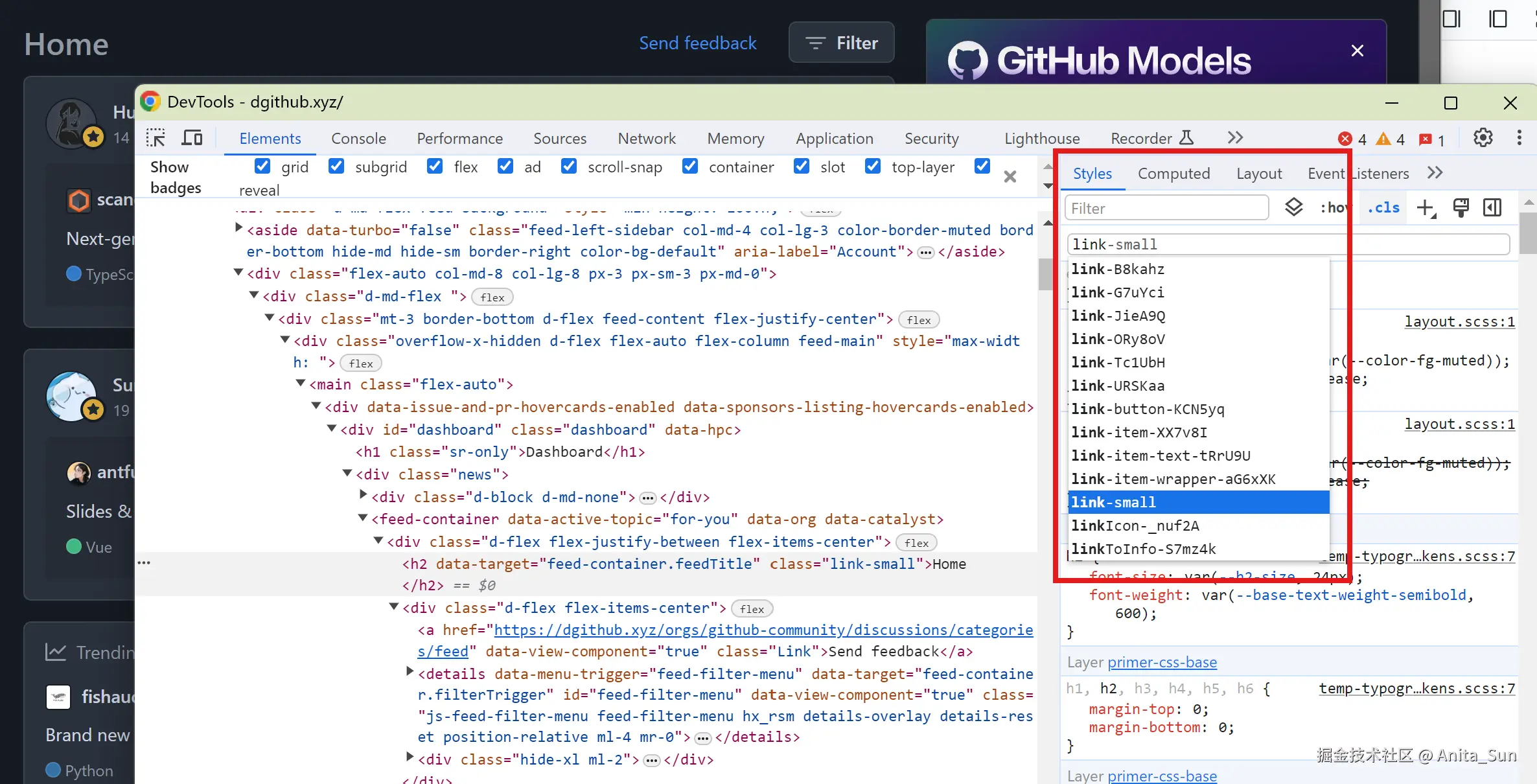
Task: Click the CSS layers toggle icon
Action: [1293, 207]
